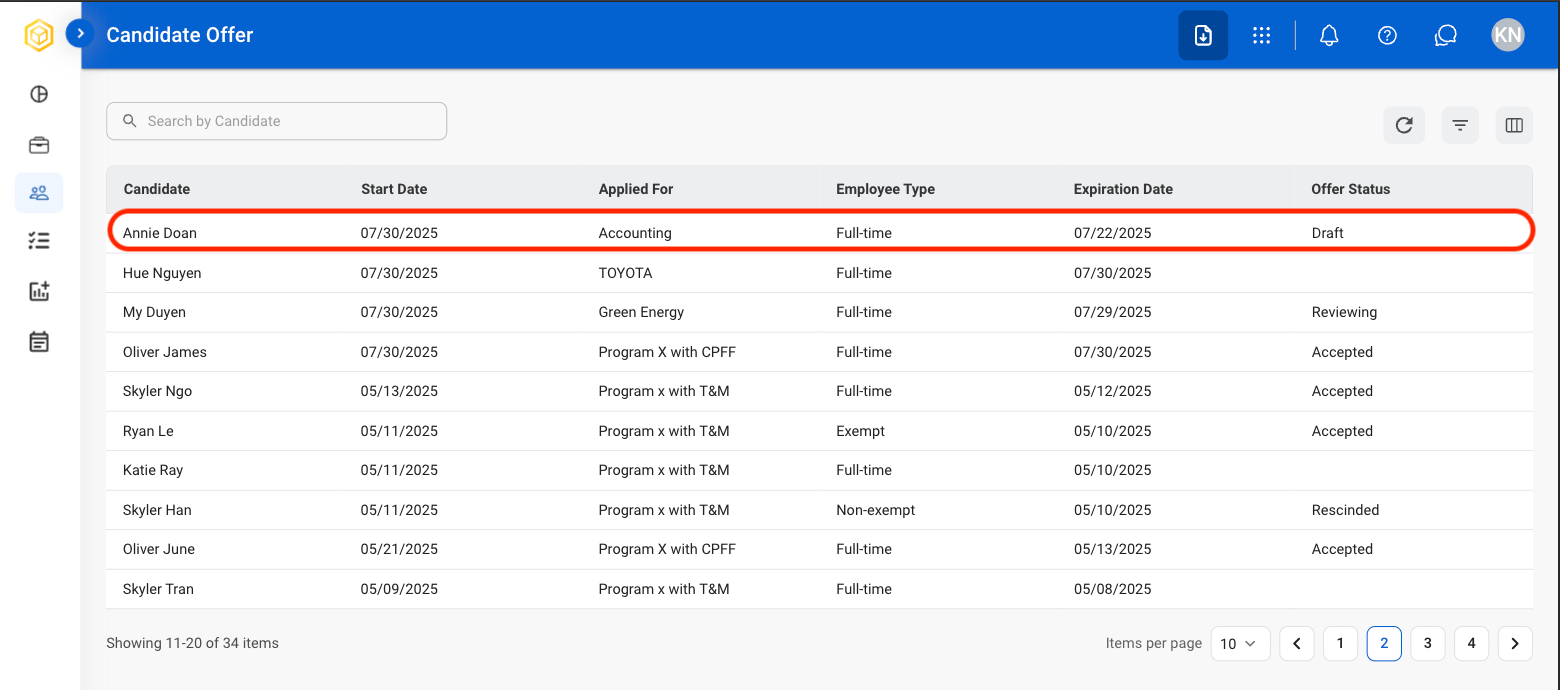Click the Rescinded offer status cell
Screen dimensions: 1560x690
tap(1345, 510)
